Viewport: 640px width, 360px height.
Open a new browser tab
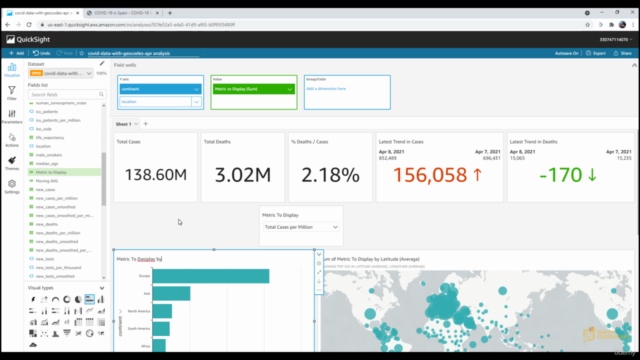(x=170, y=13)
